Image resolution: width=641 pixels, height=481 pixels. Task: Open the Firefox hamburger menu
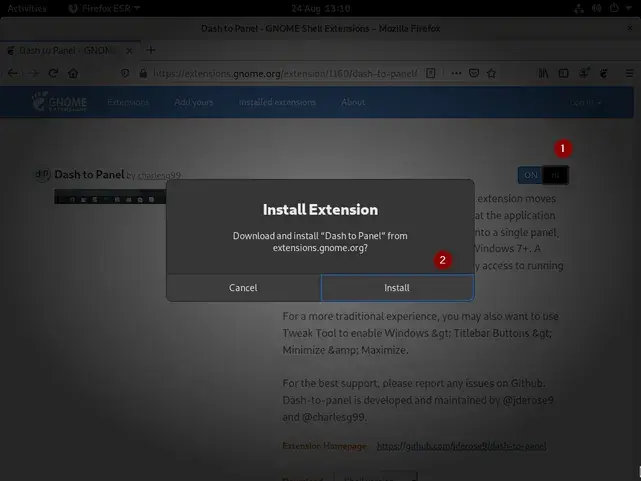tap(630, 73)
